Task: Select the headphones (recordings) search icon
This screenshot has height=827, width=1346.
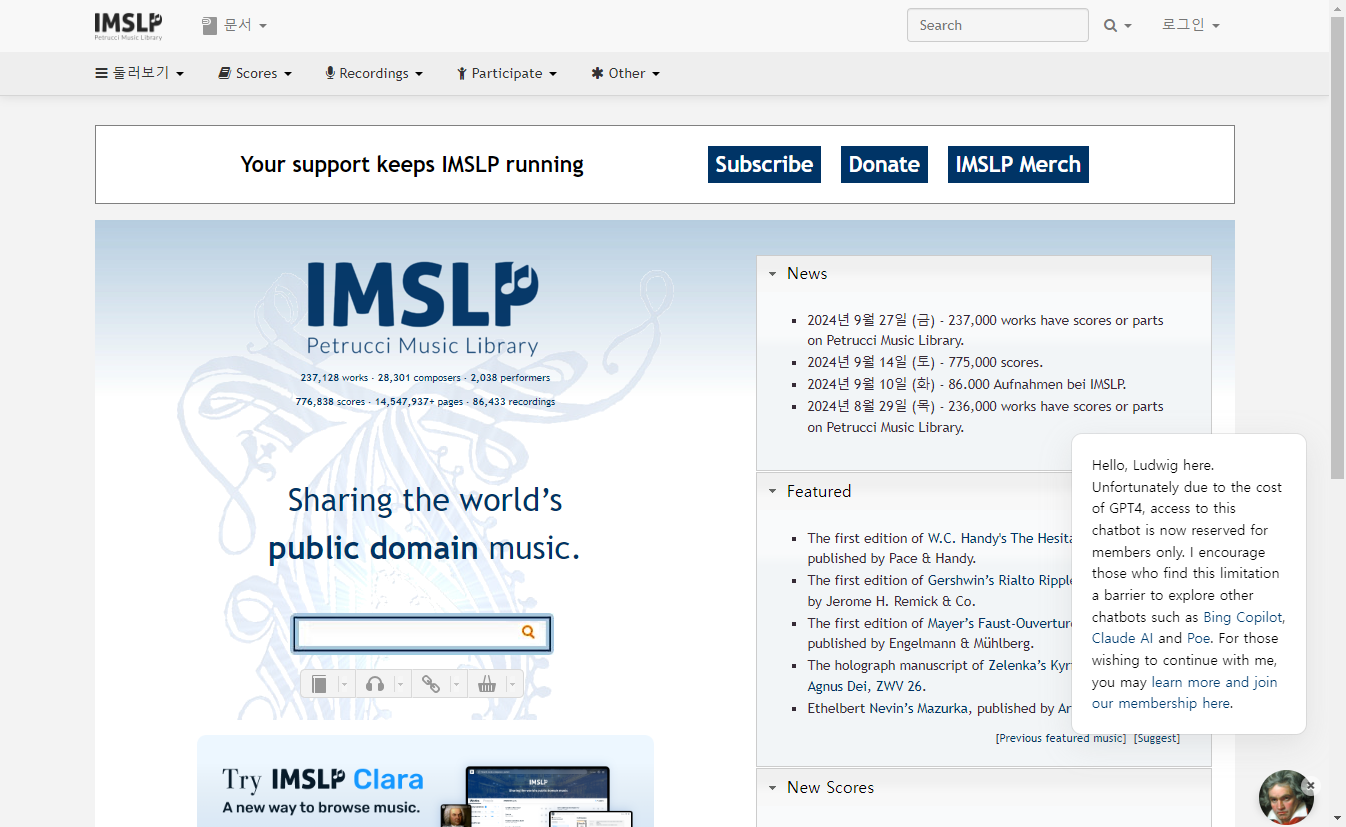Action: click(x=375, y=684)
